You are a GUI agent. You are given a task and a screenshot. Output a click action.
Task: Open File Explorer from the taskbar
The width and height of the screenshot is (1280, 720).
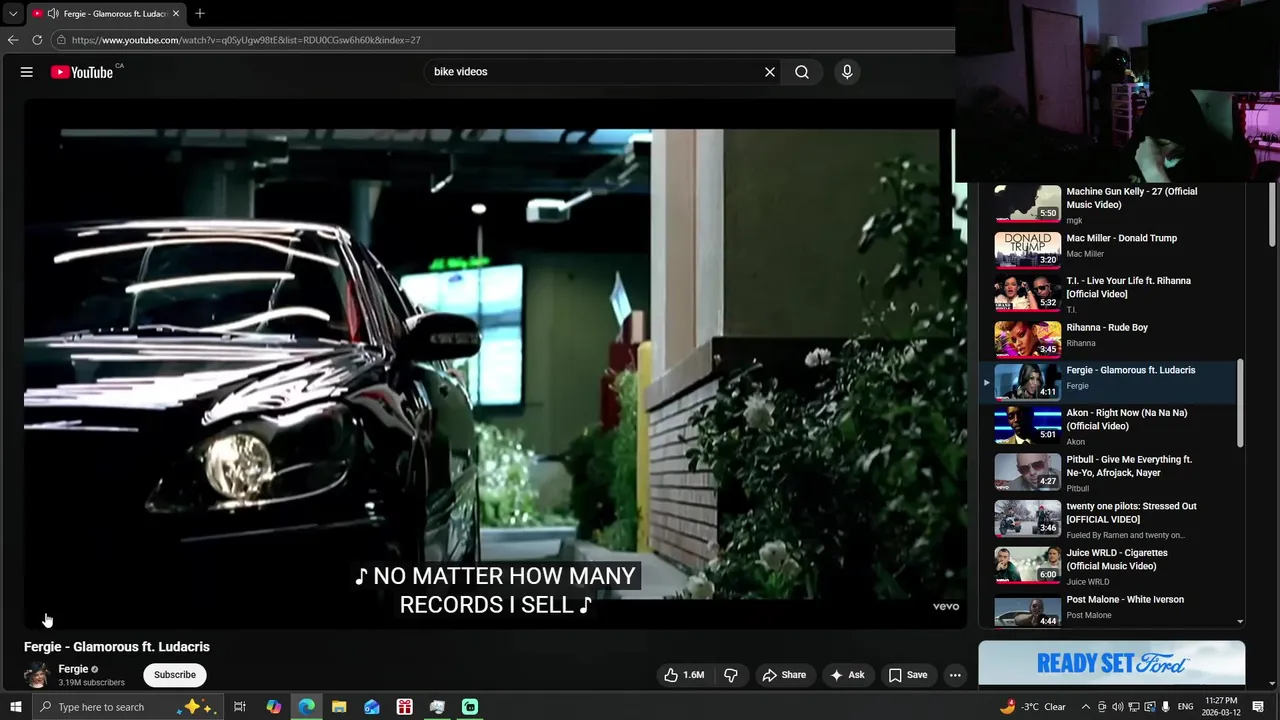(339, 707)
